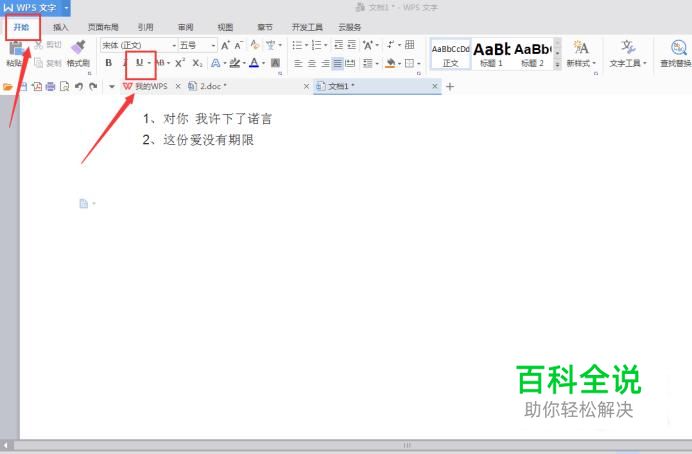The height and width of the screenshot is (454, 692).
Task: Apply distributed alignment
Action: click(350, 64)
